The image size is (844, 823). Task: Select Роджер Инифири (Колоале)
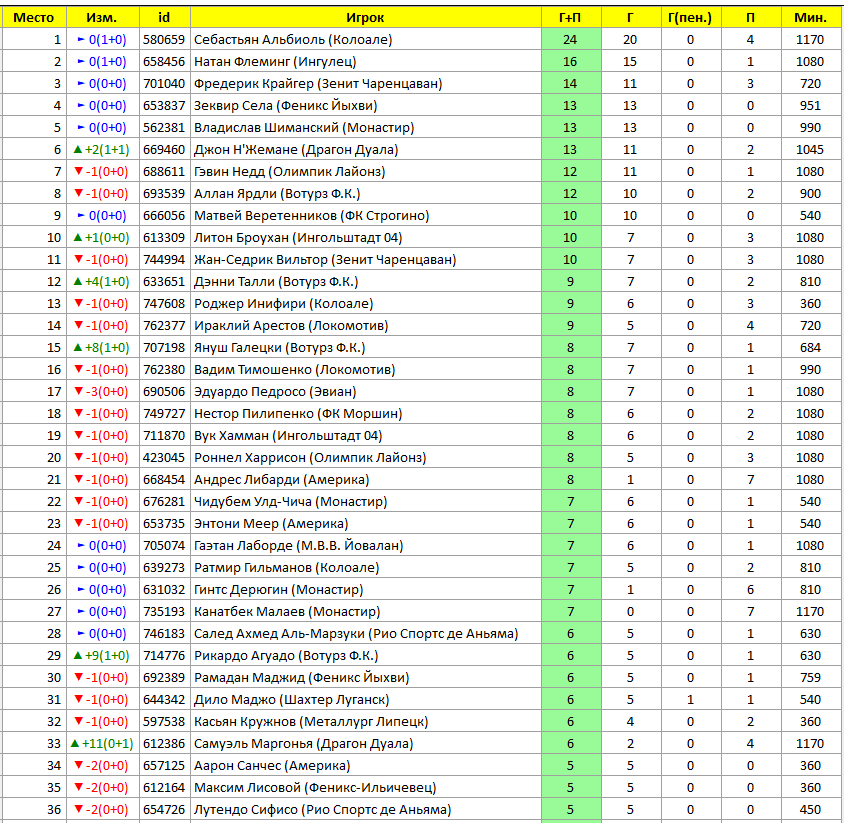click(284, 304)
